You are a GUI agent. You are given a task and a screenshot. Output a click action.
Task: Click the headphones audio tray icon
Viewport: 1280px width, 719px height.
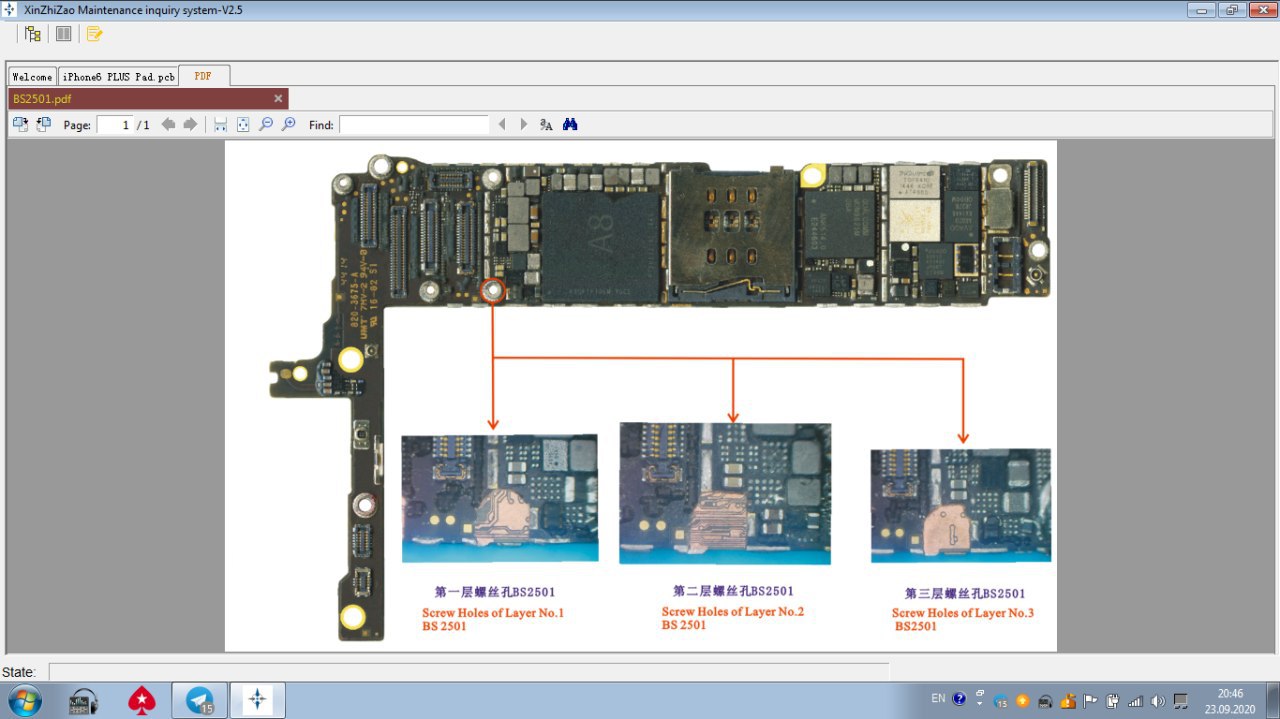[1046, 701]
